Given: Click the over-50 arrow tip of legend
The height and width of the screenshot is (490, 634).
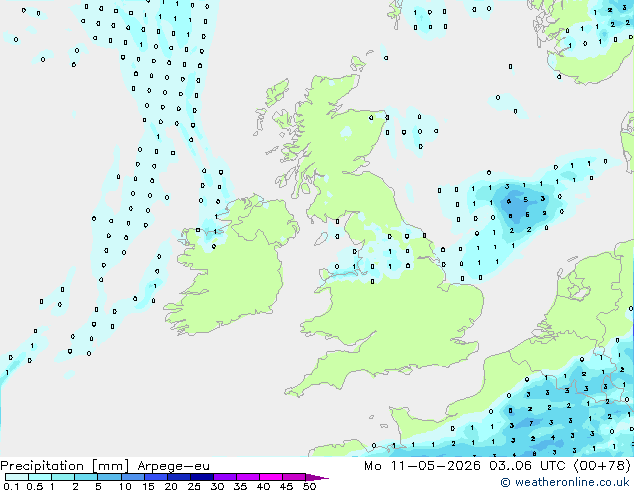Looking at the screenshot, I should 317,477.
